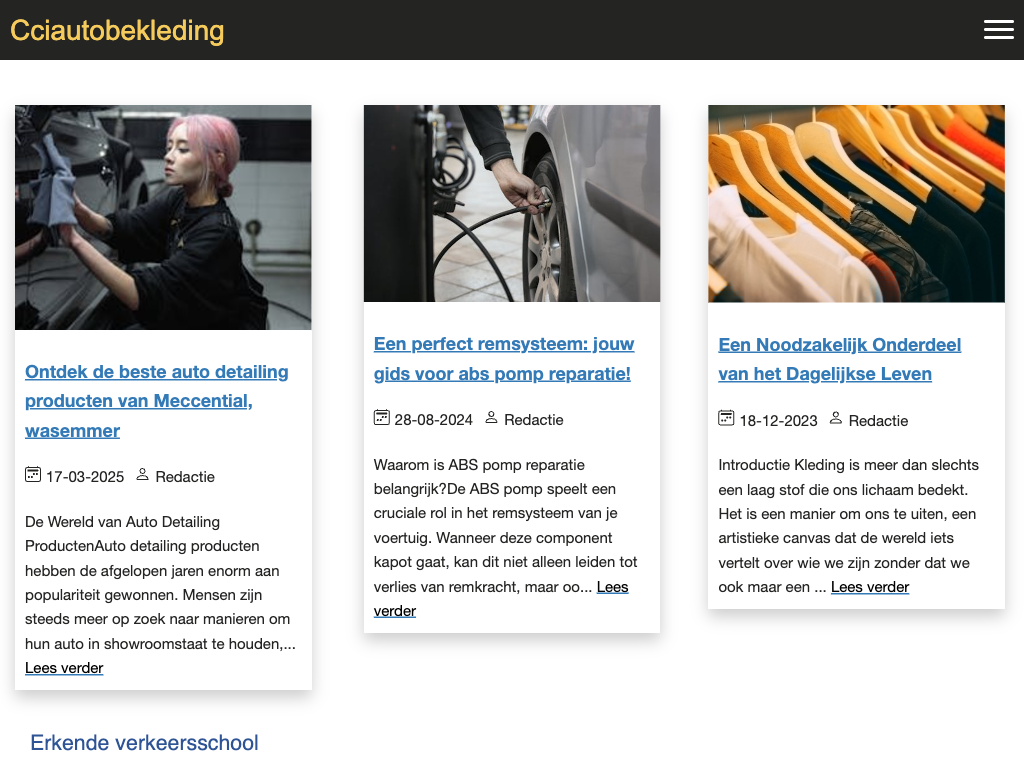The image size is (1024, 768).
Task: Click the clothes on hangers photo
Action: point(856,203)
